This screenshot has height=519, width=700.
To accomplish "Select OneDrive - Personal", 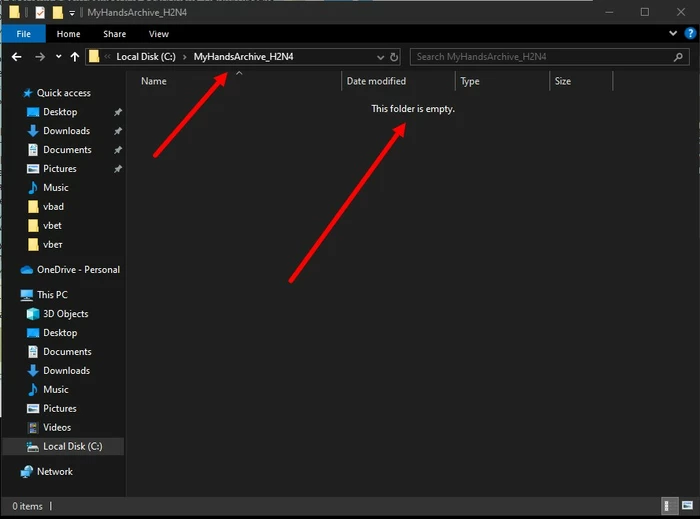I will point(78,270).
